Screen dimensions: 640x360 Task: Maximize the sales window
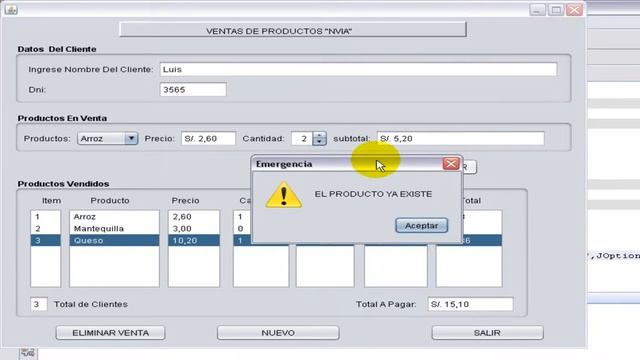tap(556, 10)
